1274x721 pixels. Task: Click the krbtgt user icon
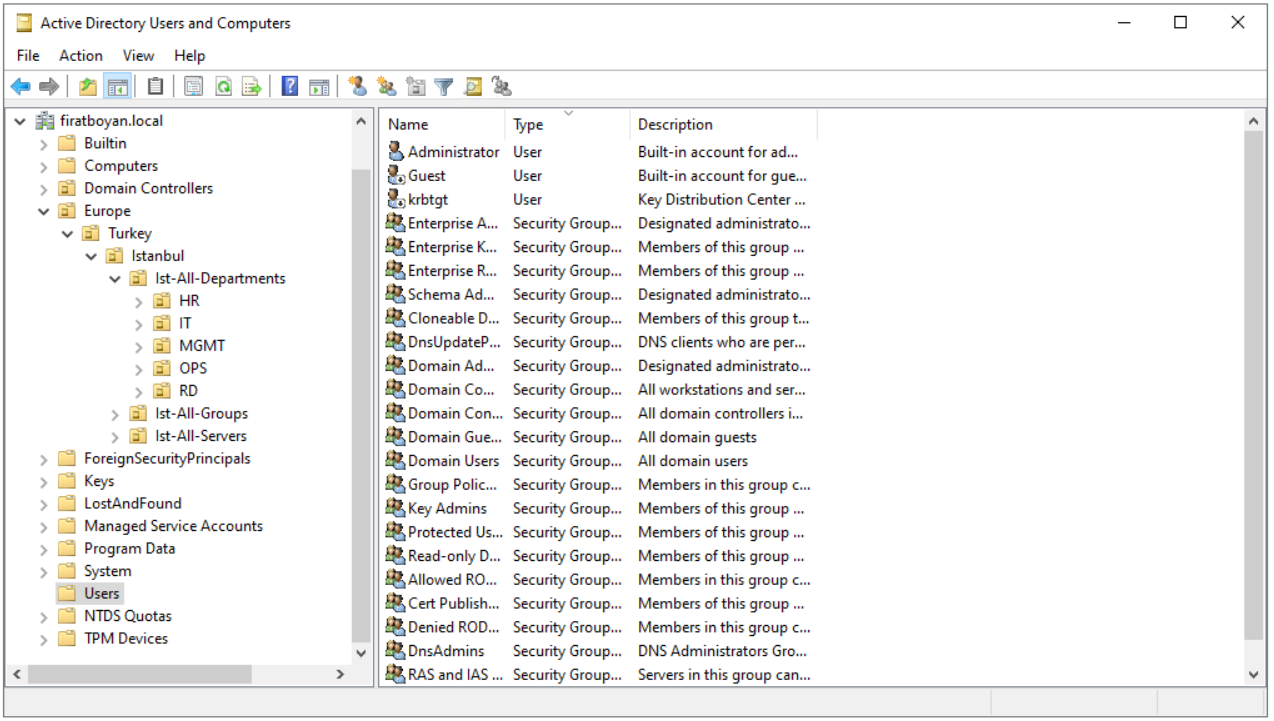tap(396, 200)
